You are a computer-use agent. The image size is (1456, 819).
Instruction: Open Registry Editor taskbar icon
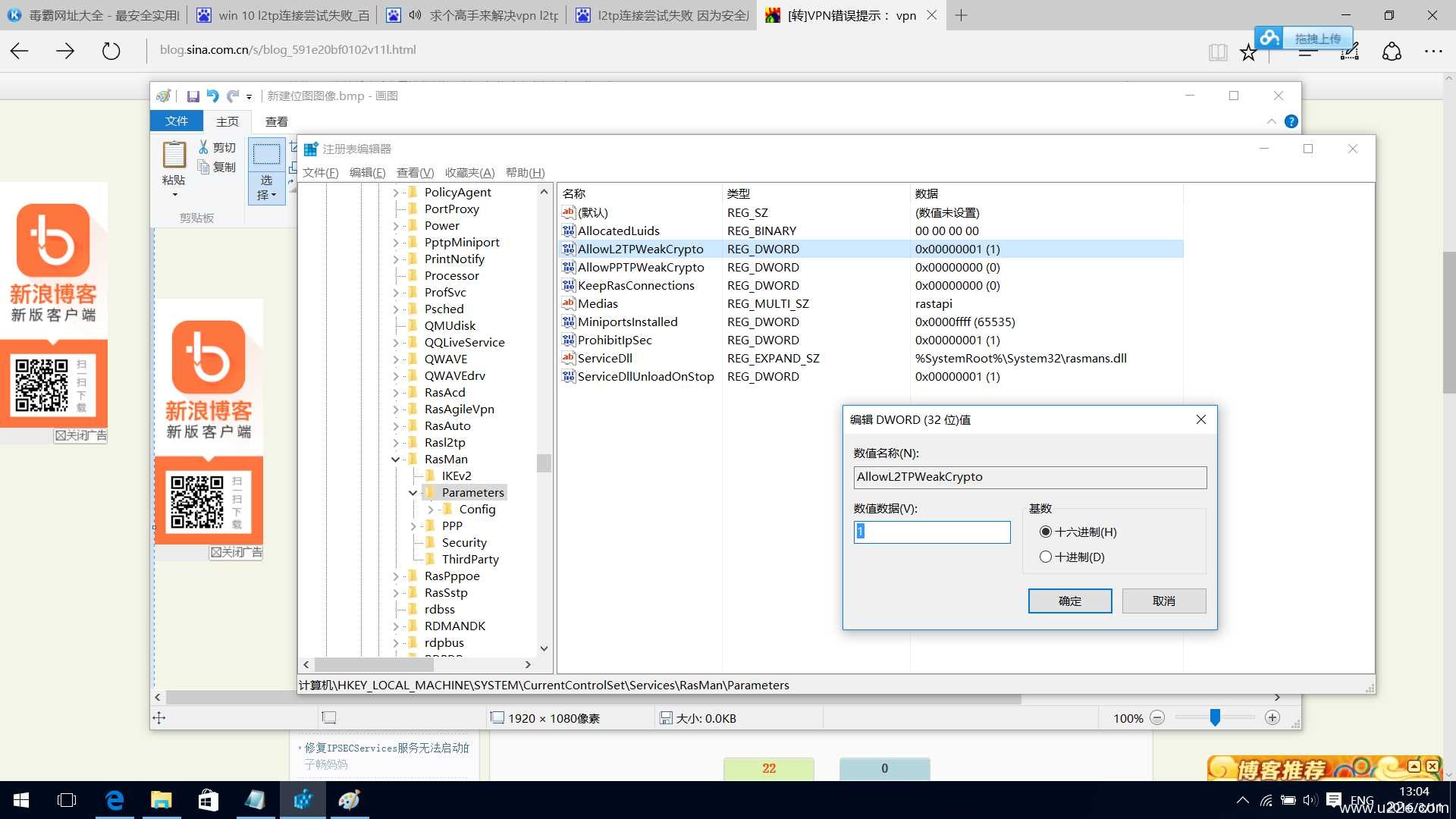pyautogui.click(x=303, y=800)
